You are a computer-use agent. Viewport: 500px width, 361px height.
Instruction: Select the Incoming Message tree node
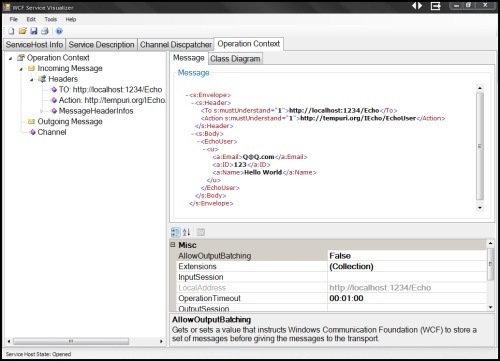pos(70,68)
